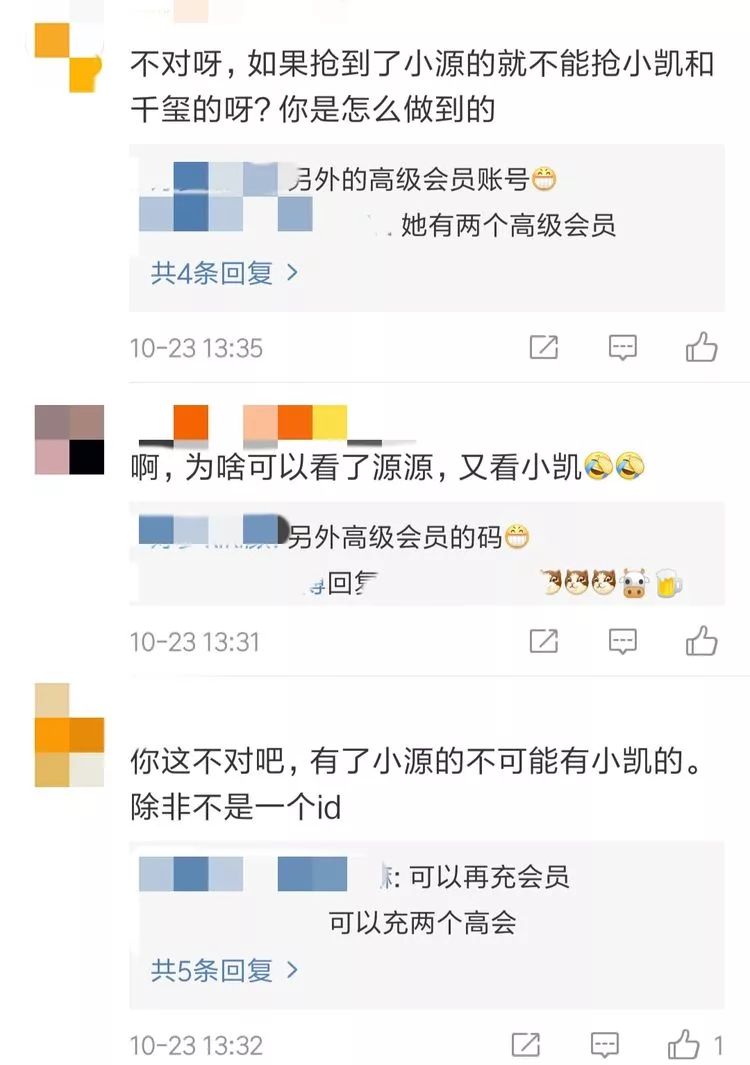Image resolution: width=750 pixels, height=1065 pixels.
Task: Tap the reply 可以充两个高会
Action: click(x=423, y=923)
